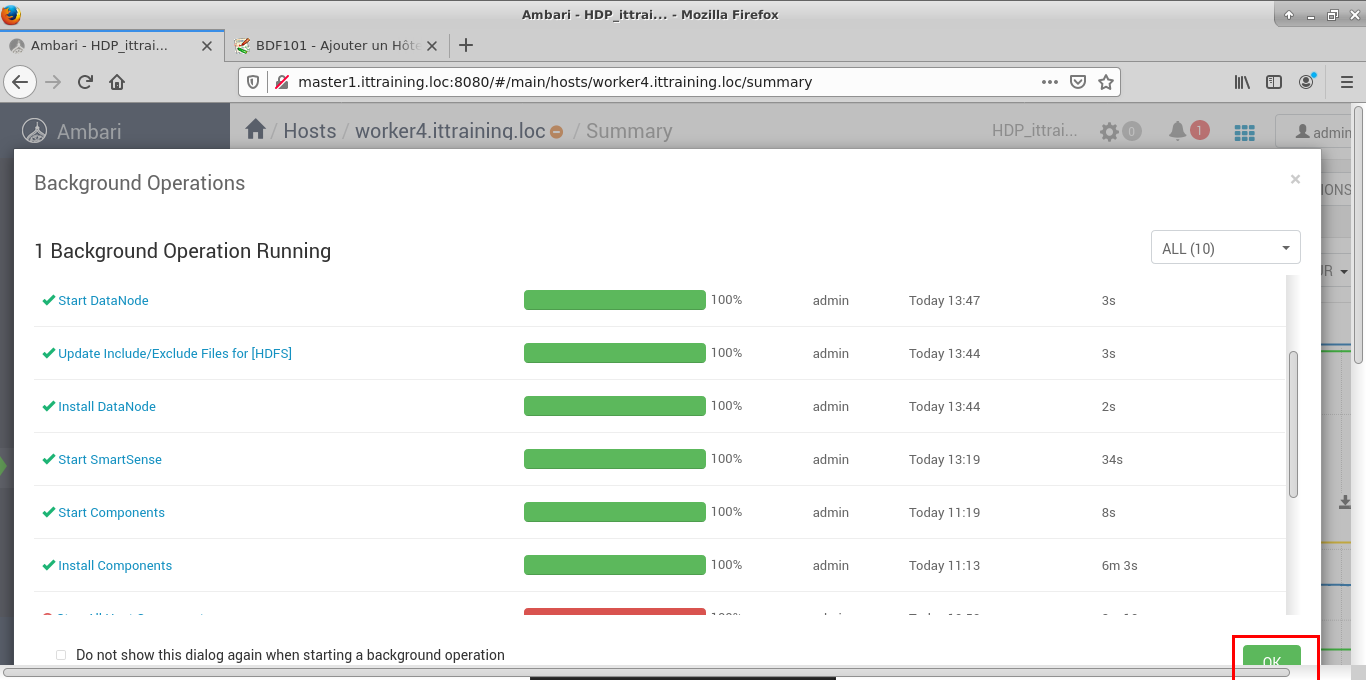The image size is (1366, 680).
Task: Bookmark this page with the star icon
Action: [1106, 82]
